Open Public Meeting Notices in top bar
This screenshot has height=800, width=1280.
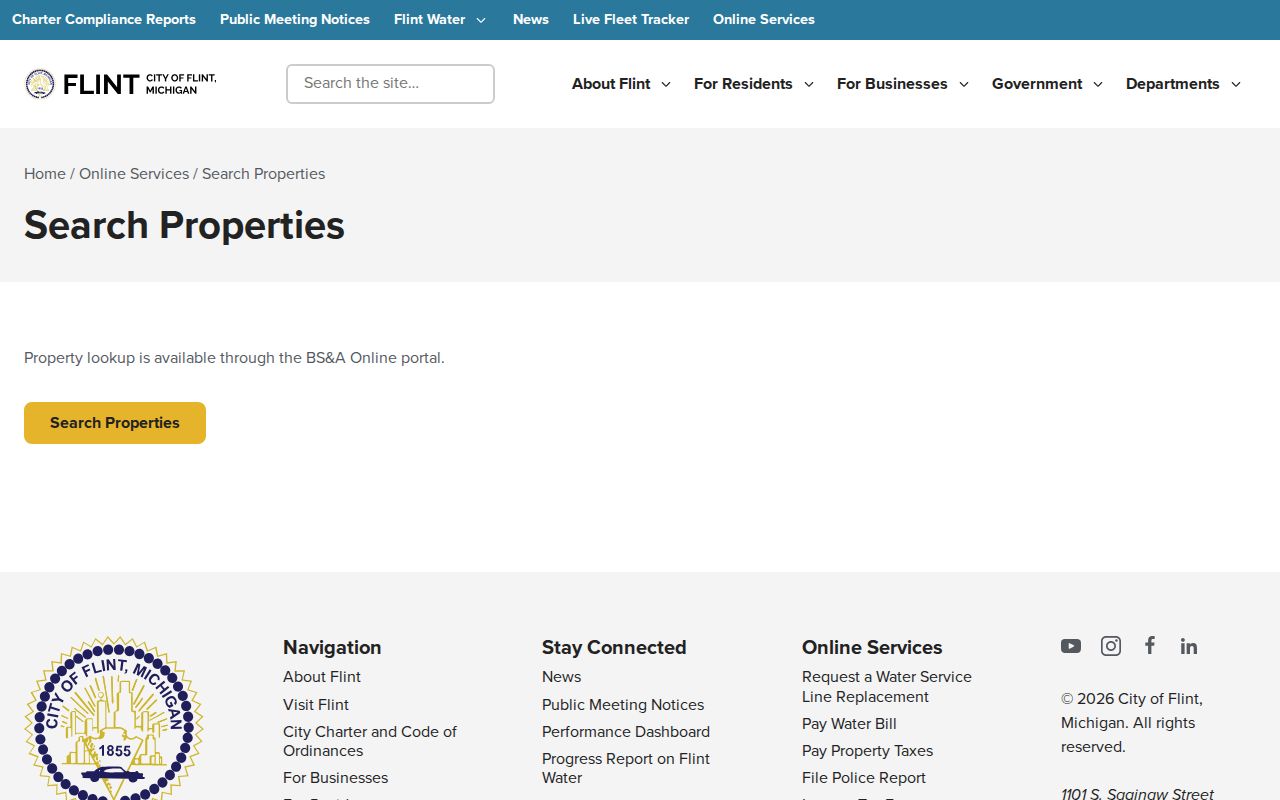[x=295, y=19]
